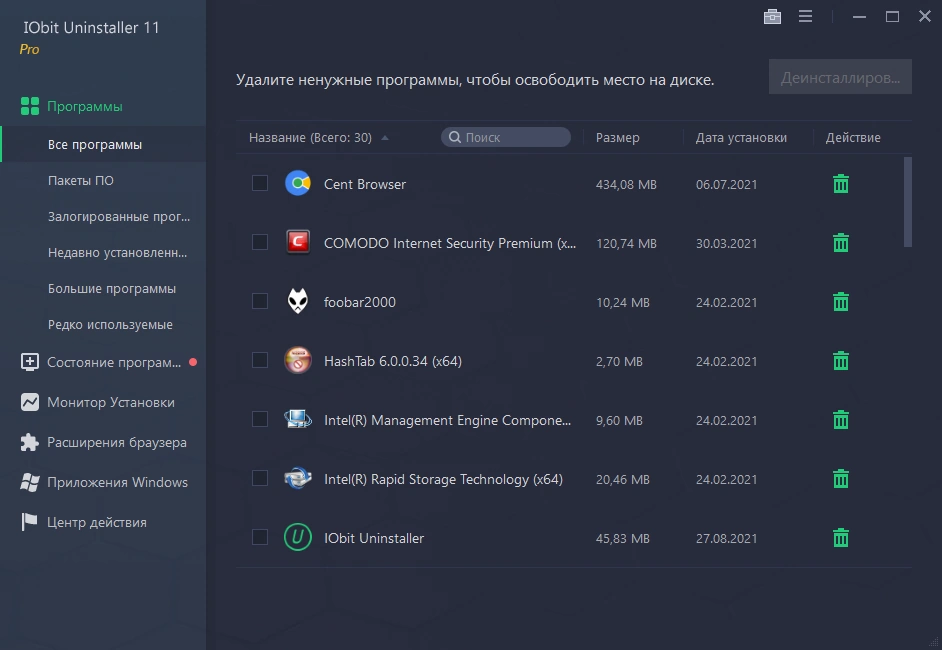Click the Intel Rapid Storage icon
Viewport: 942px width, 650px height.
coord(298,478)
